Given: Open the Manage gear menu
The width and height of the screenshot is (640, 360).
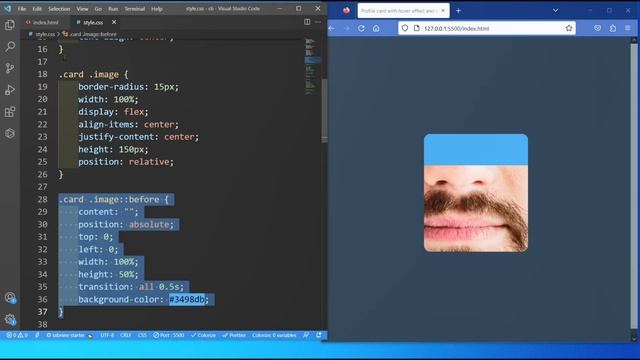Looking at the screenshot, I should click(10, 319).
